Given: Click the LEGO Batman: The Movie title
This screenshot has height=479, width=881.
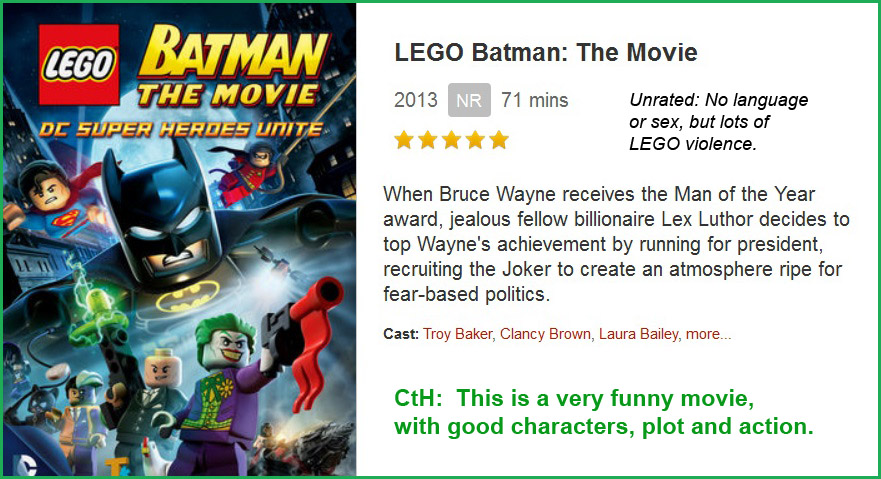Looking at the screenshot, I should (x=546, y=52).
